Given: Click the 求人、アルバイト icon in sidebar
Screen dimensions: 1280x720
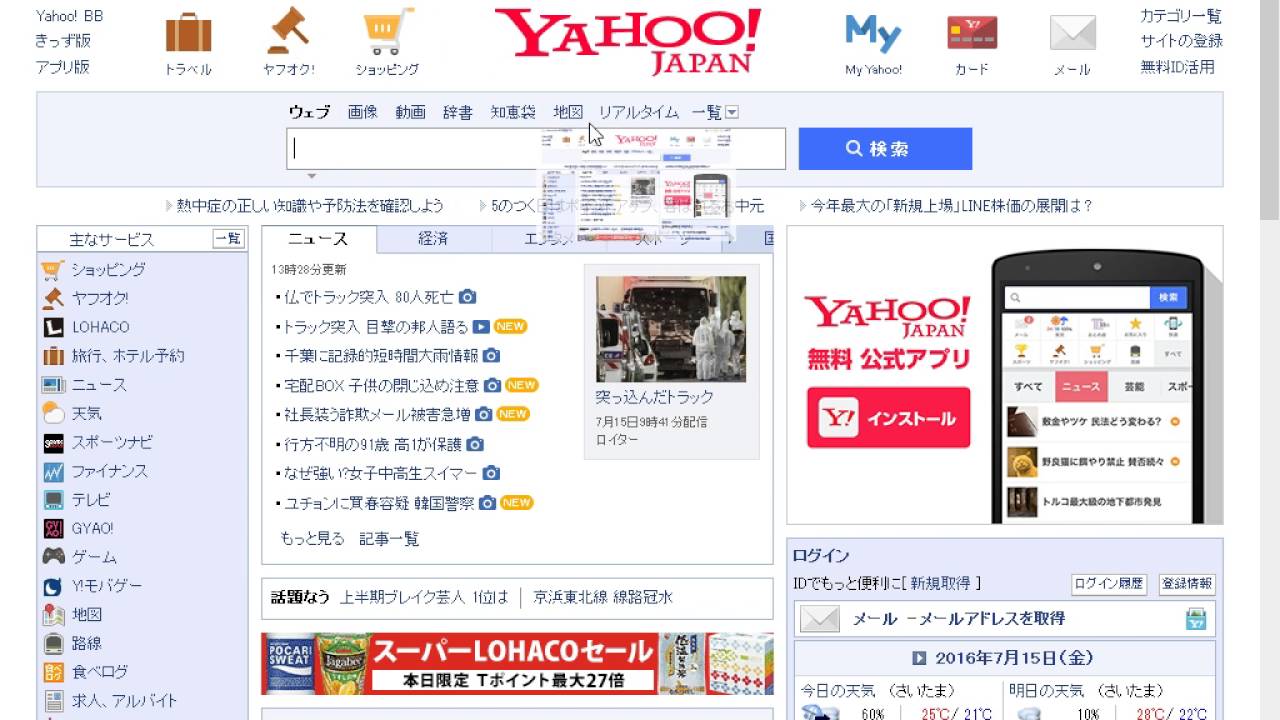Looking at the screenshot, I should (53, 701).
